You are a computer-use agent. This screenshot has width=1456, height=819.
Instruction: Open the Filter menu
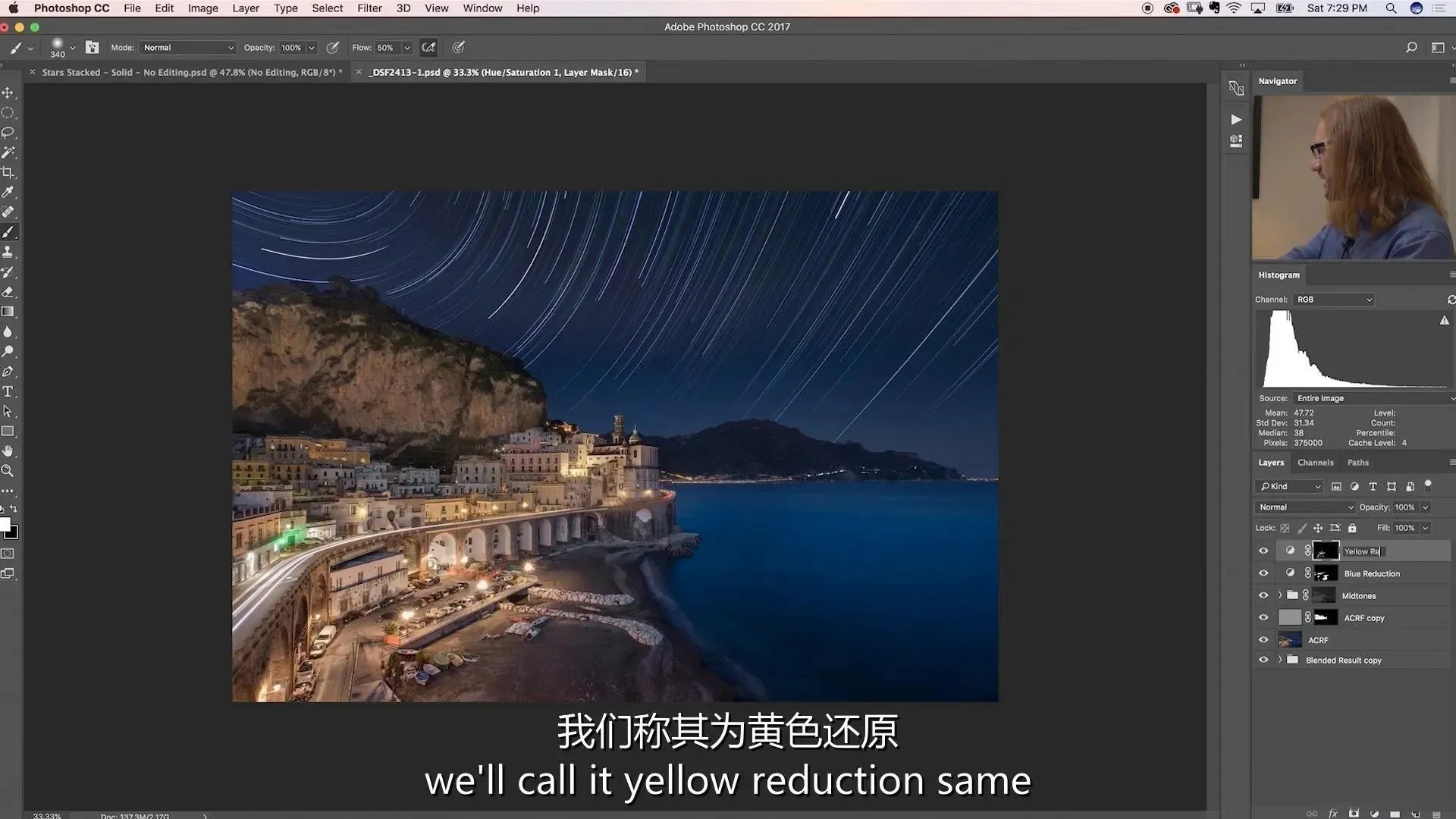coord(369,8)
